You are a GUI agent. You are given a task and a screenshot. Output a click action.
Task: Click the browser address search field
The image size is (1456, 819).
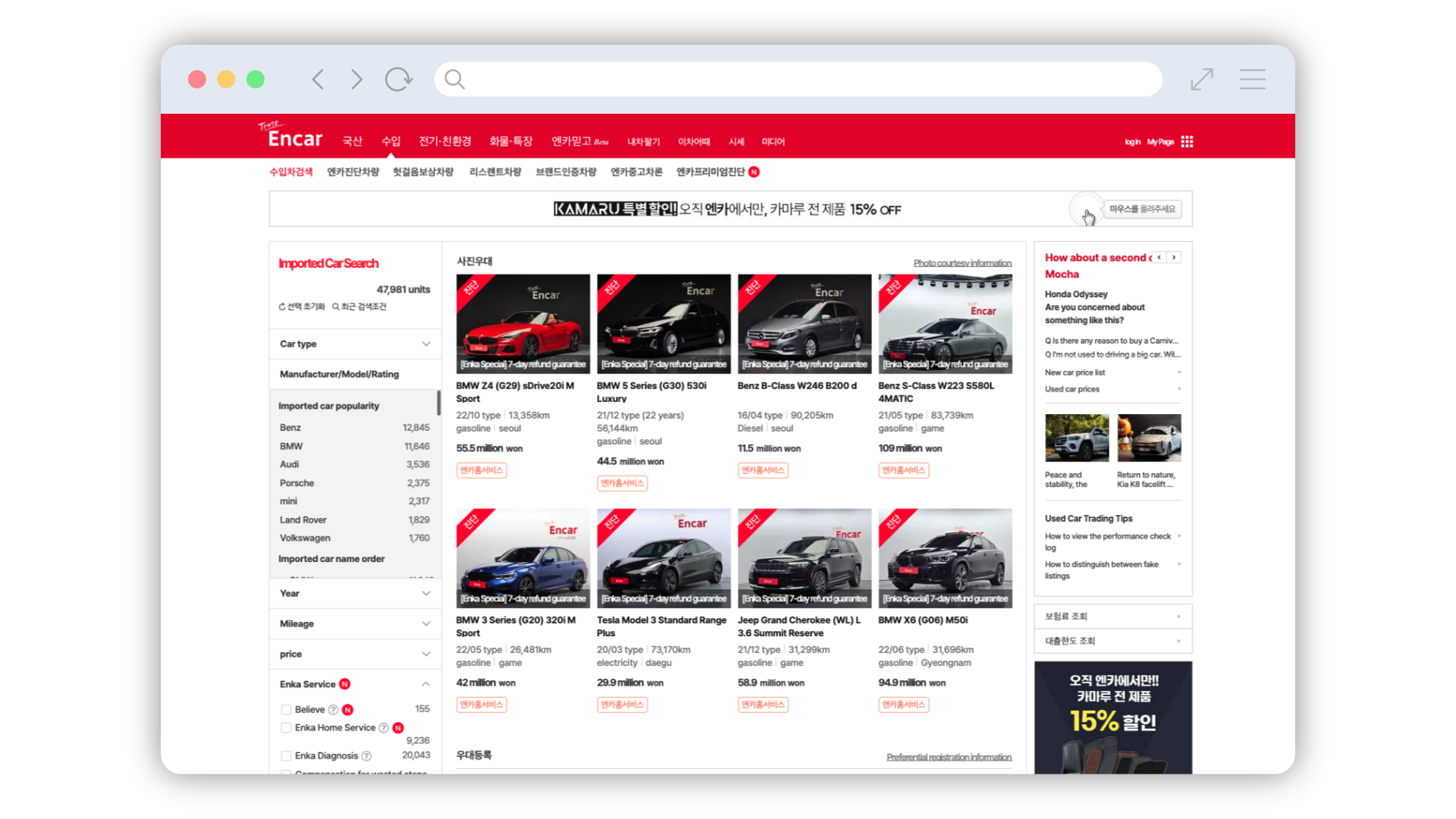[799, 79]
